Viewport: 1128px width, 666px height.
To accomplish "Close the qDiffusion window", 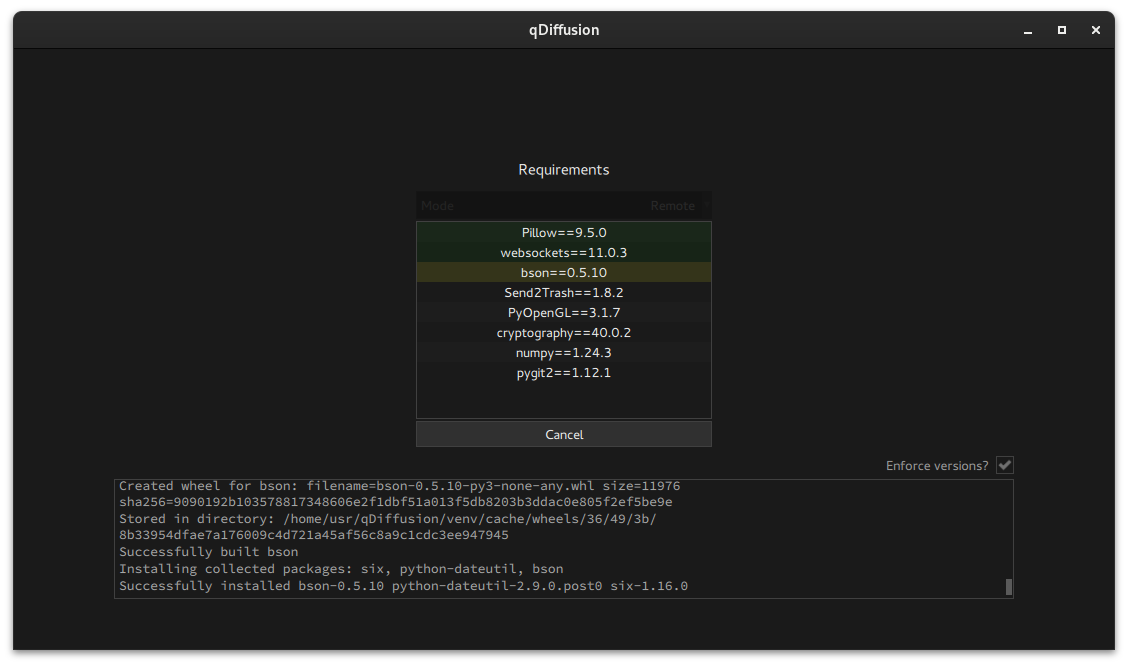I will [x=1095, y=30].
